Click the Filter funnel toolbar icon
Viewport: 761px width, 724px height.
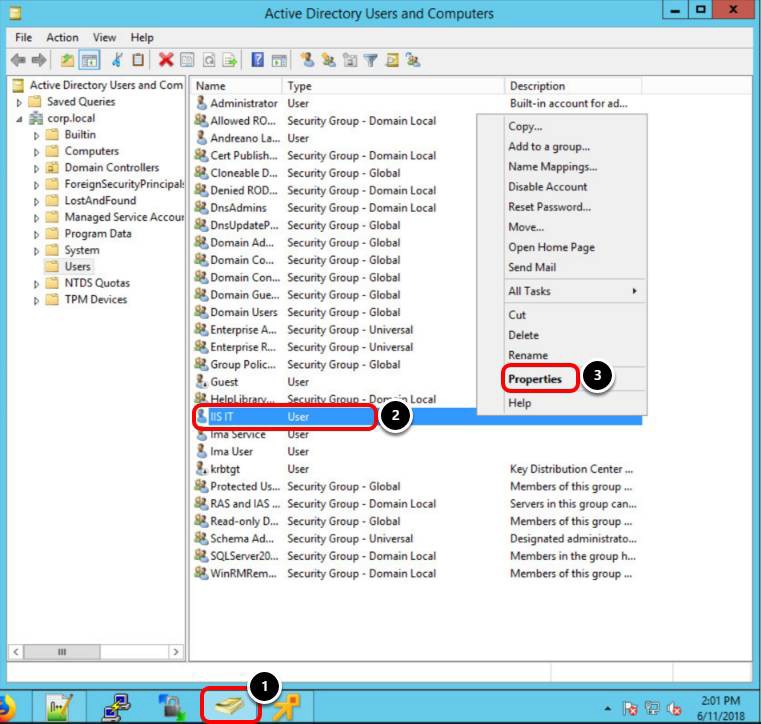pos(371,61)
